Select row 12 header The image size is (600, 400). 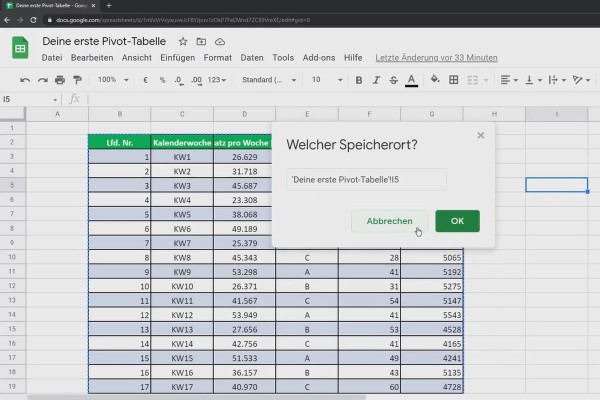pos(12,286)
